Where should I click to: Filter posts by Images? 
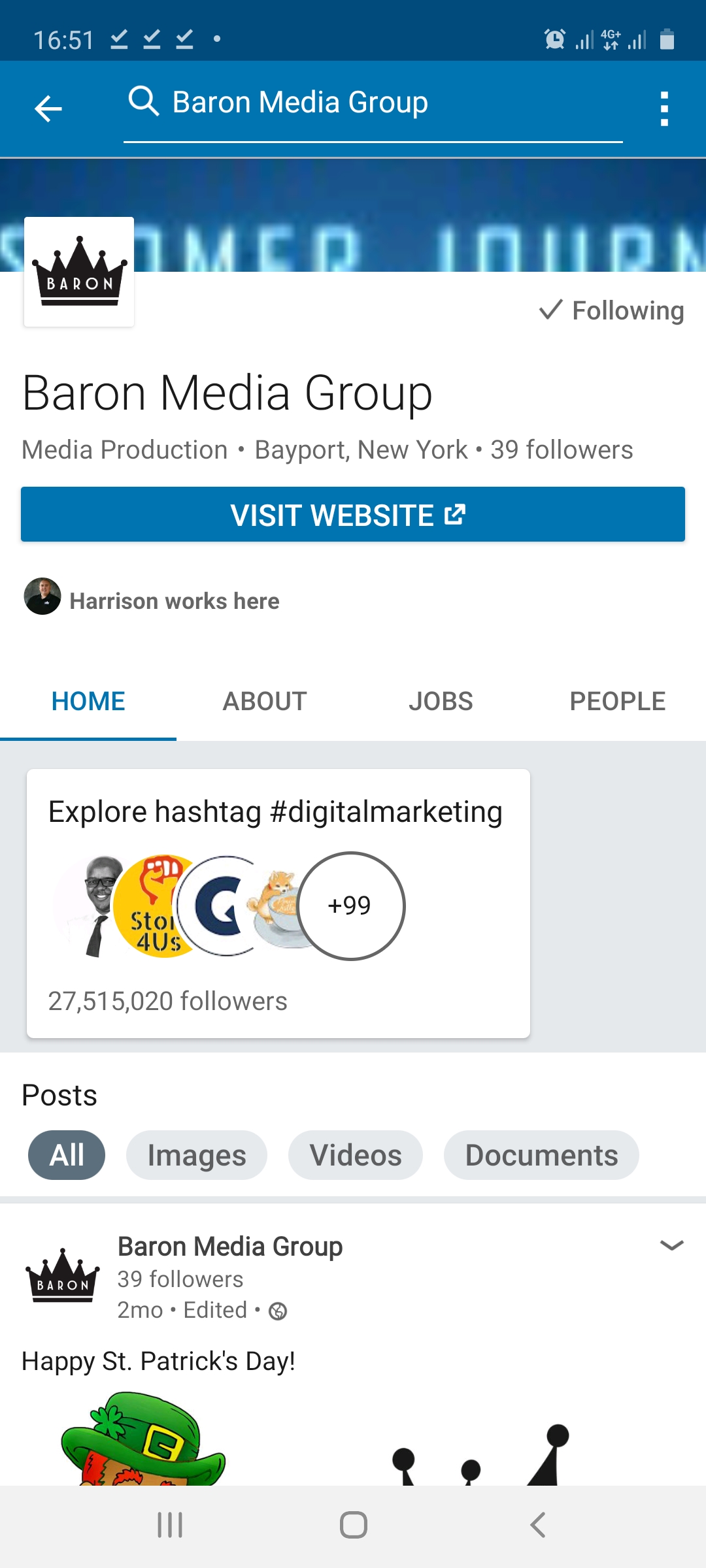(x=197, y=1155)
